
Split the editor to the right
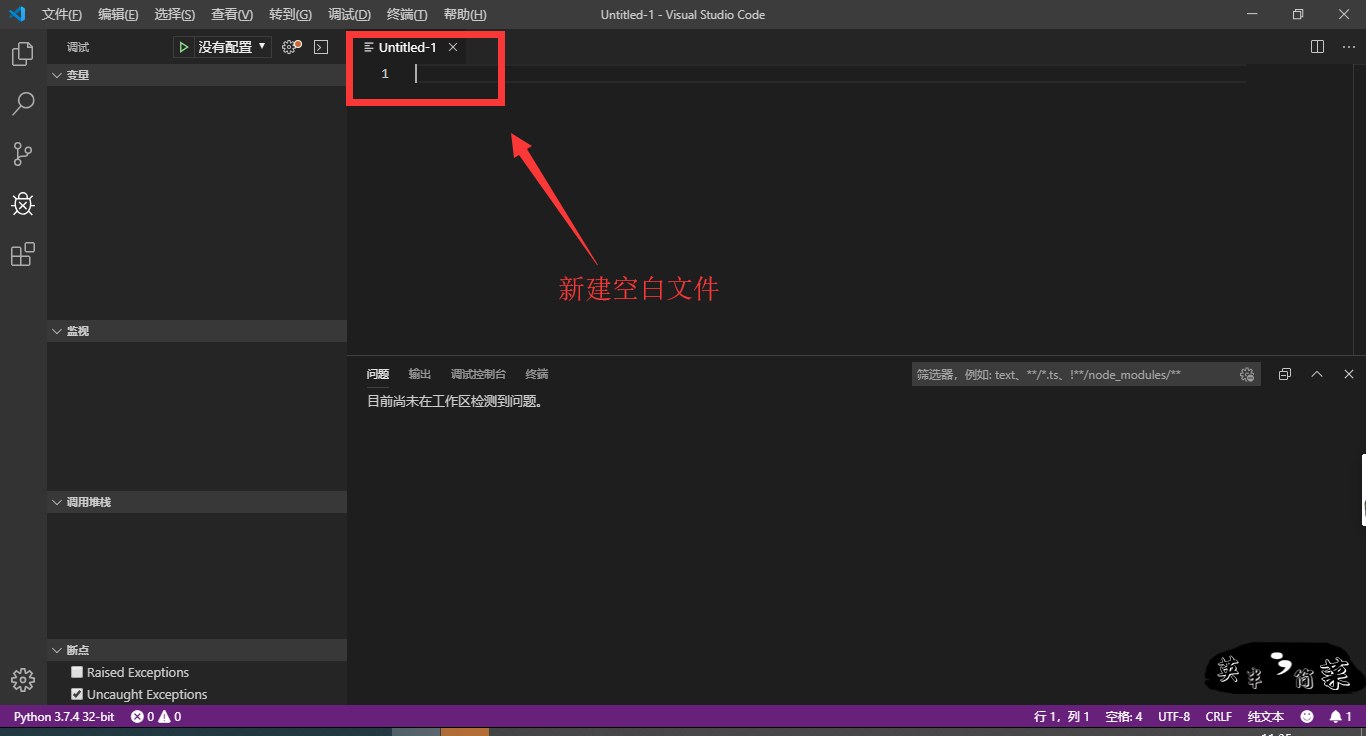pyautogui.click(x=1317, y=47)
